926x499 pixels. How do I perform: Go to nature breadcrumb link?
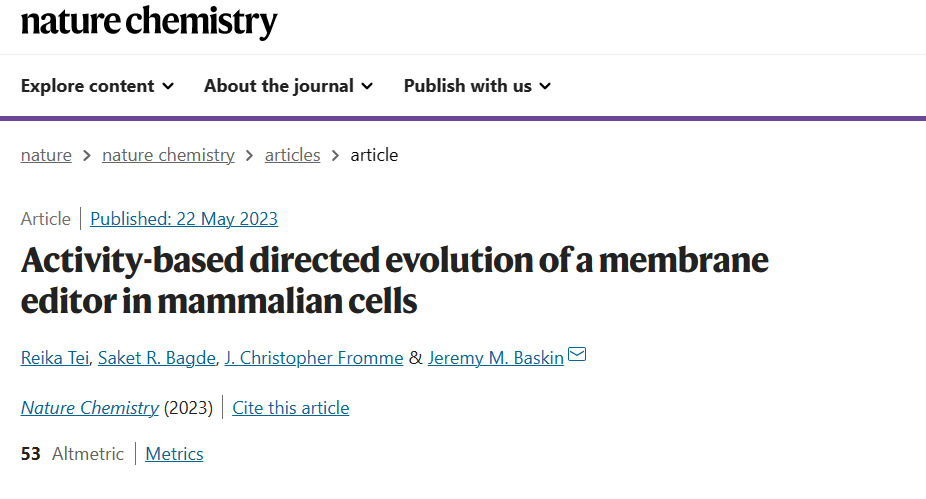pos(46,155)
